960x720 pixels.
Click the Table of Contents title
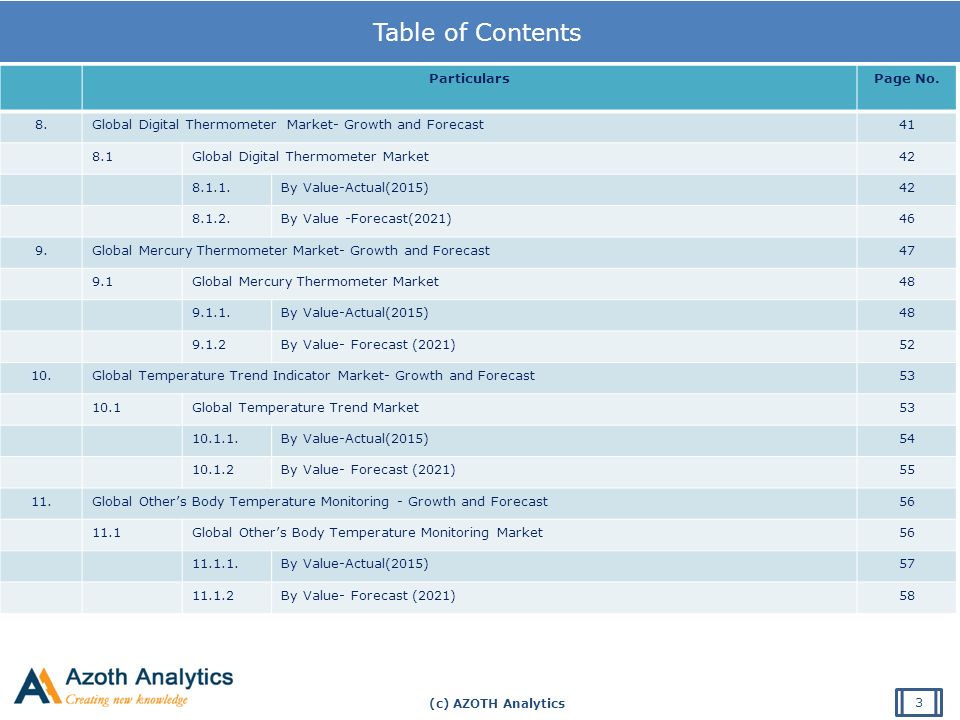[x=477, y=32]
